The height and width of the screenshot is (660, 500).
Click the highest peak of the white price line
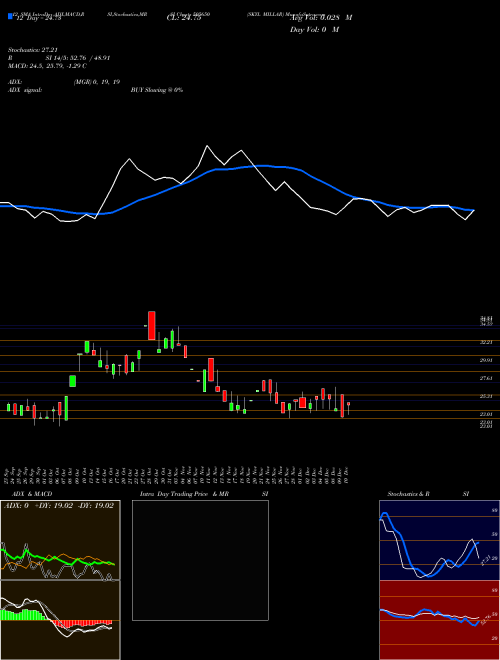[x=207, y=146]
